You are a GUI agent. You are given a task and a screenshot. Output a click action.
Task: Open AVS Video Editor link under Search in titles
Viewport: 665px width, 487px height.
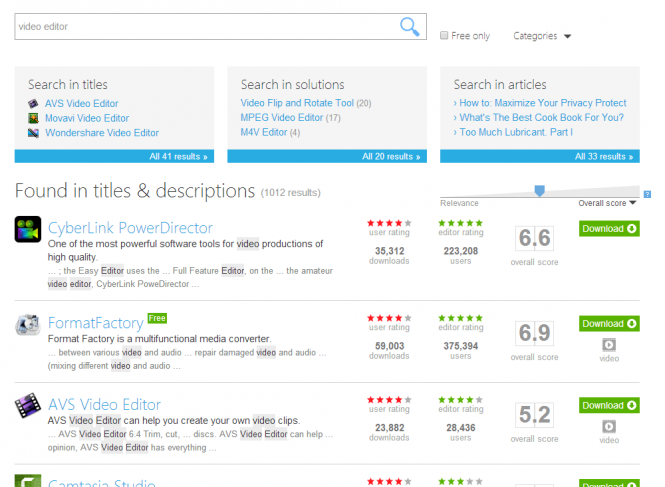coord(82,104)
